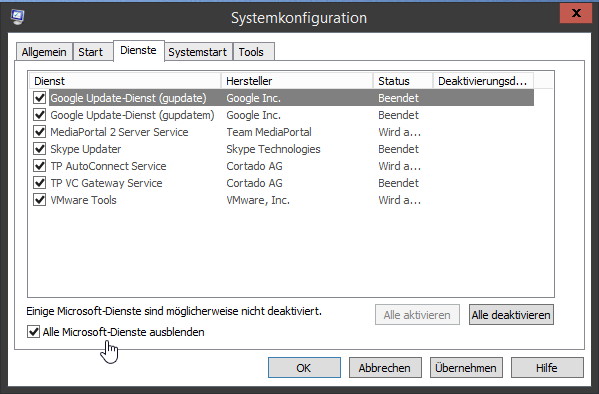
Task: Click the Skype Technologies manufacturer cell
Action: (x=273, y=149)
